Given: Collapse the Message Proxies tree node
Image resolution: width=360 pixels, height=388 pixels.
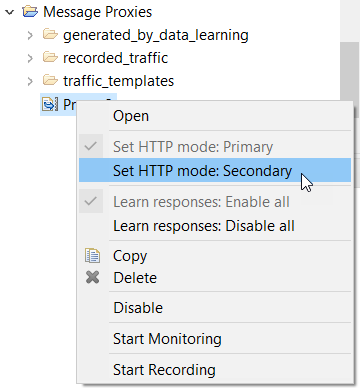Looking at the screenshot, I should tap(10, 13).
